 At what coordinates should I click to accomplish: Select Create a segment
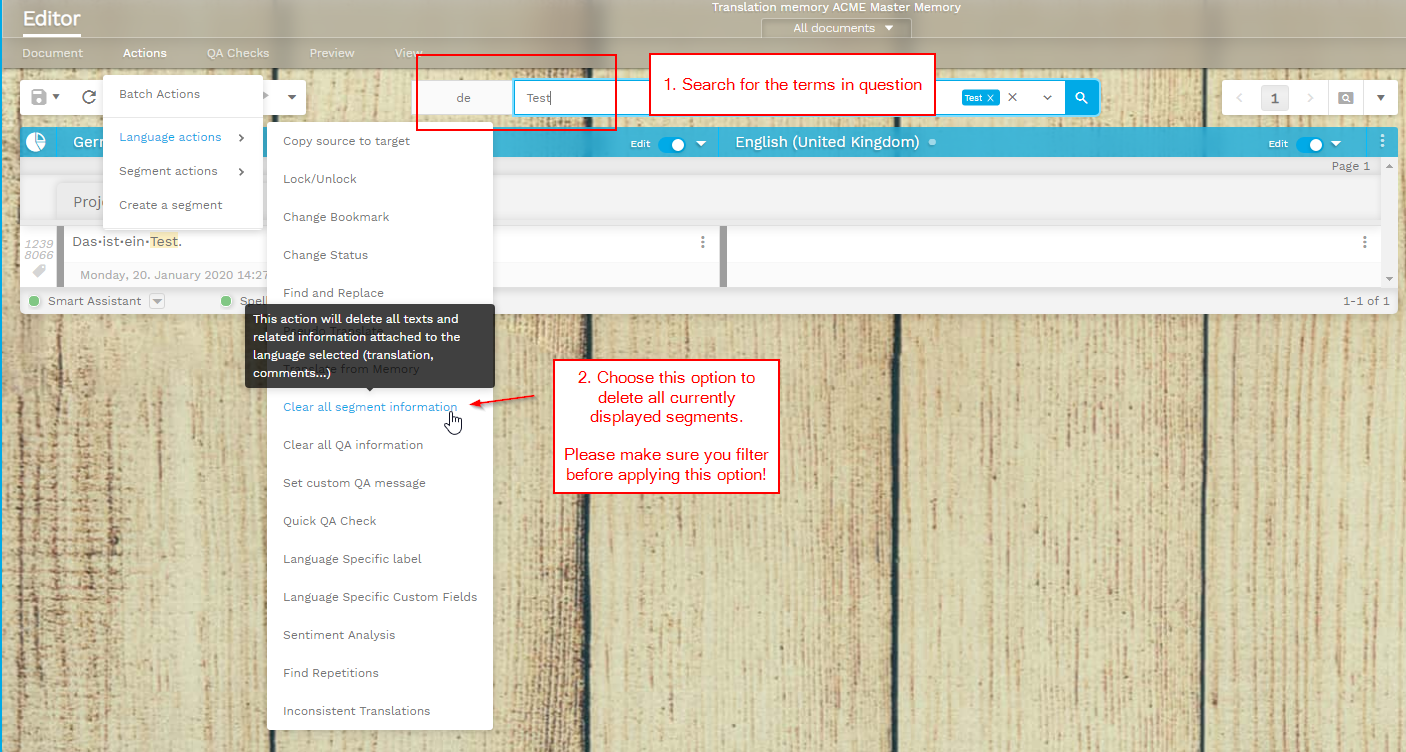coord(171,205)
